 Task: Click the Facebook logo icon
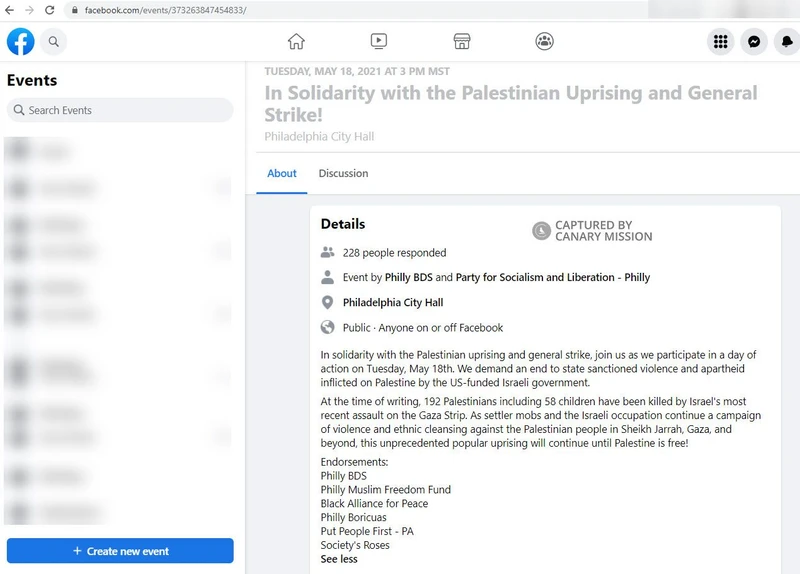pos(20,42)
